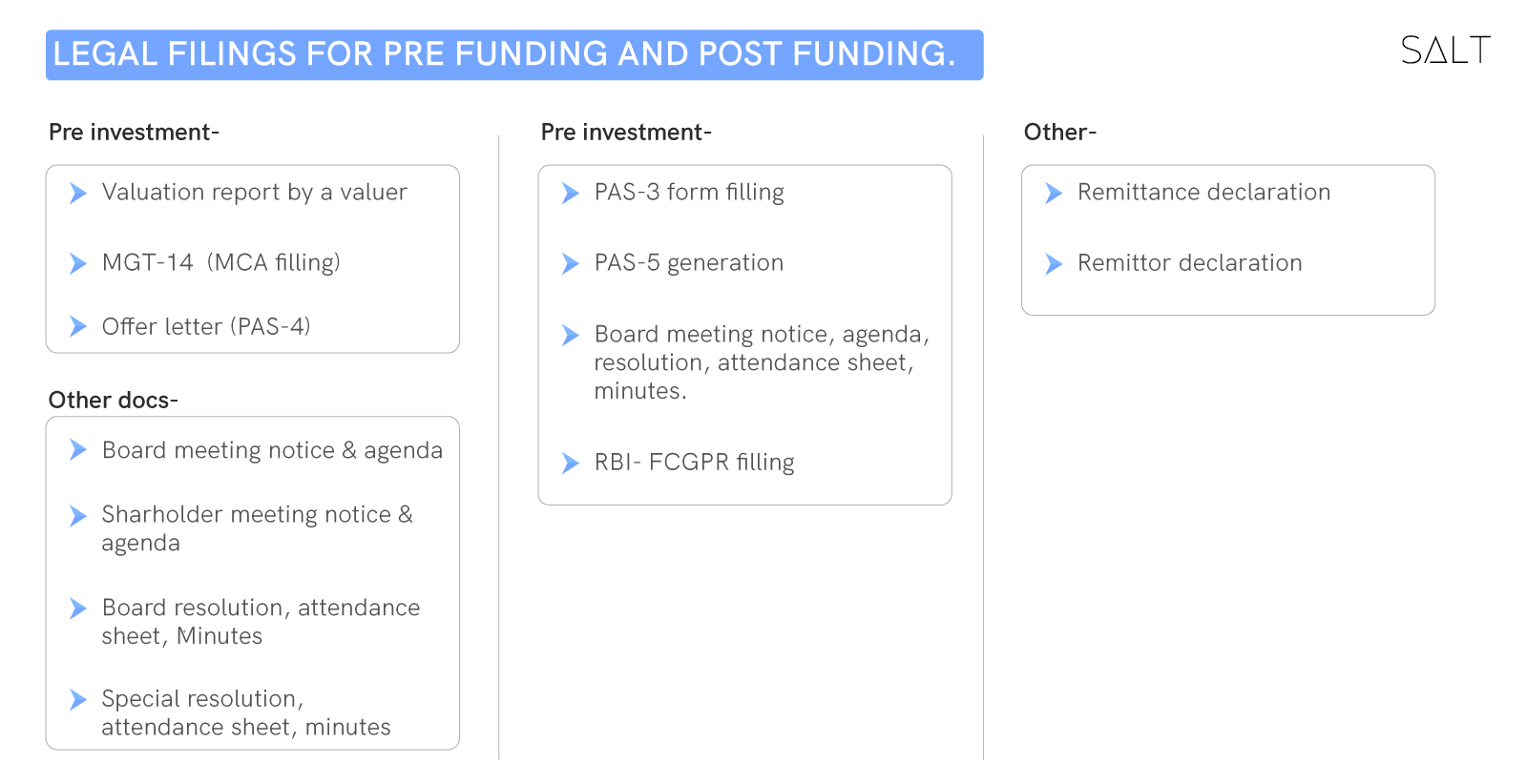This screenshot has height=784, width=1527.
Task: Click the arrow beside Special resolution item
Action: (x=78, y=700)
